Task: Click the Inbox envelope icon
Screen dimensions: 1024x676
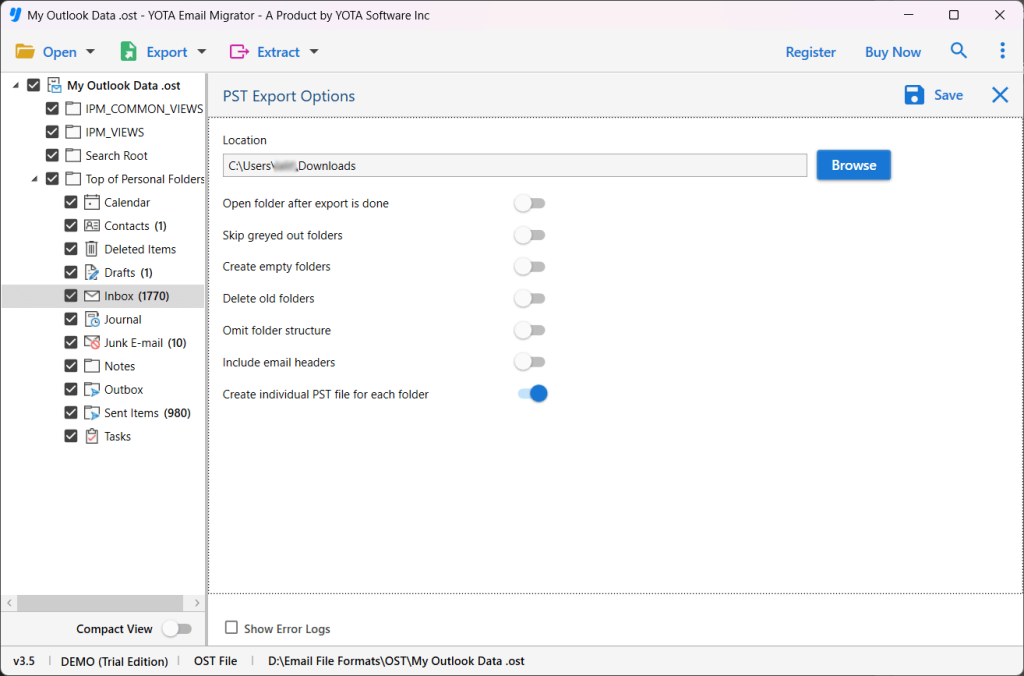Action: tap(92, 296)
